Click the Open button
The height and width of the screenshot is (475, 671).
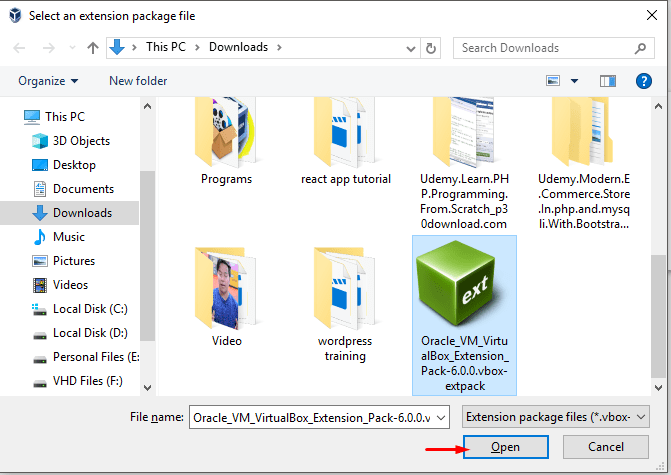point(505,447)
